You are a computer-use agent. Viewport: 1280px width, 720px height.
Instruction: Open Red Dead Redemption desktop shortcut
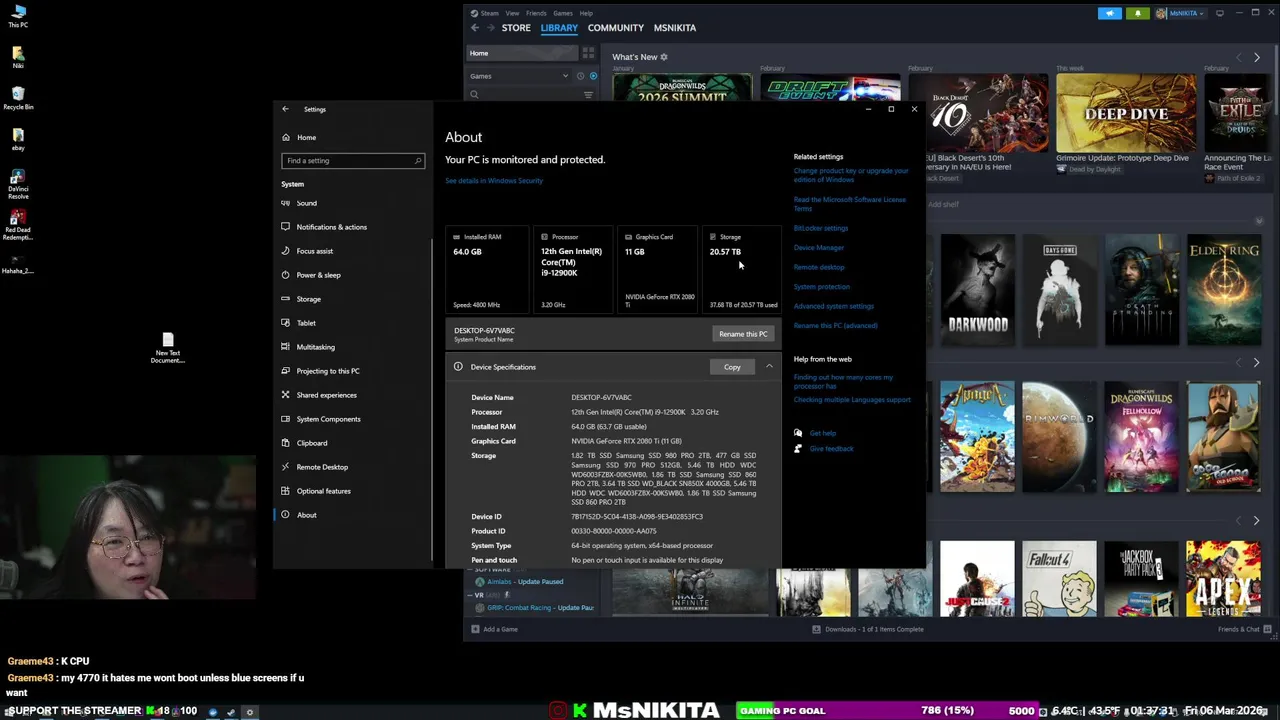pyautogui.click(x=18, y=226)
